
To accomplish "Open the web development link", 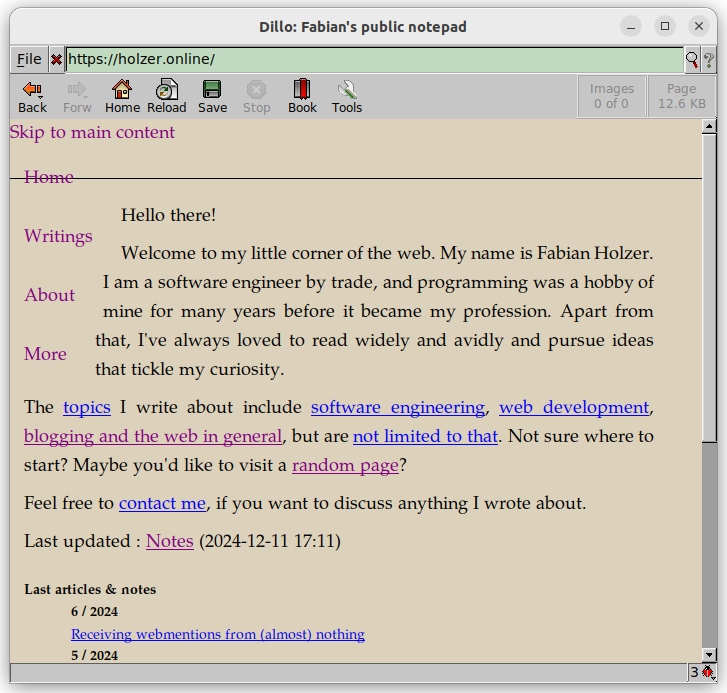I will 574,407.
